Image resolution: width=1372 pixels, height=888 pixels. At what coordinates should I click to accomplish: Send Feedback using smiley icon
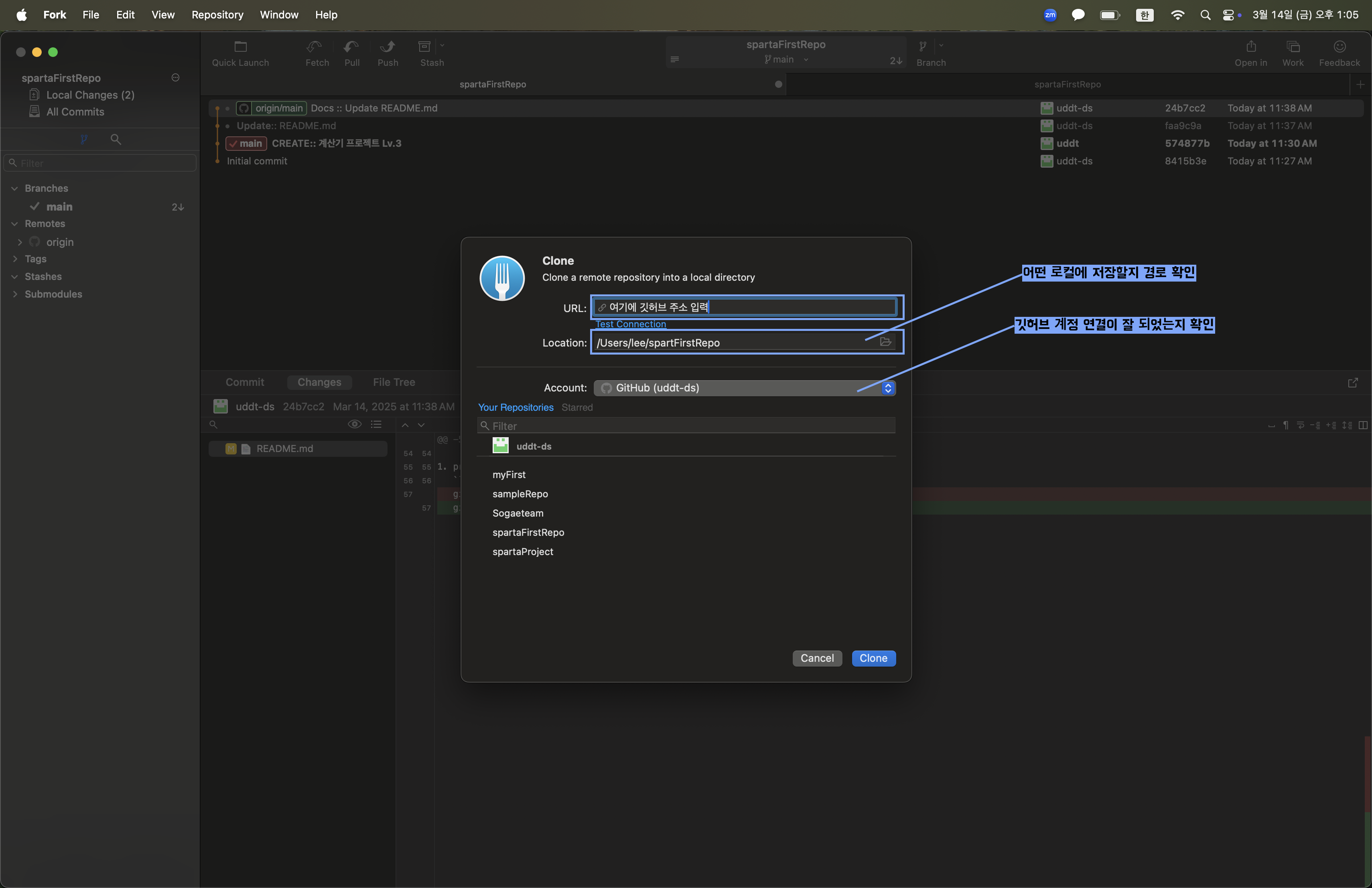tap(1340, 47)
